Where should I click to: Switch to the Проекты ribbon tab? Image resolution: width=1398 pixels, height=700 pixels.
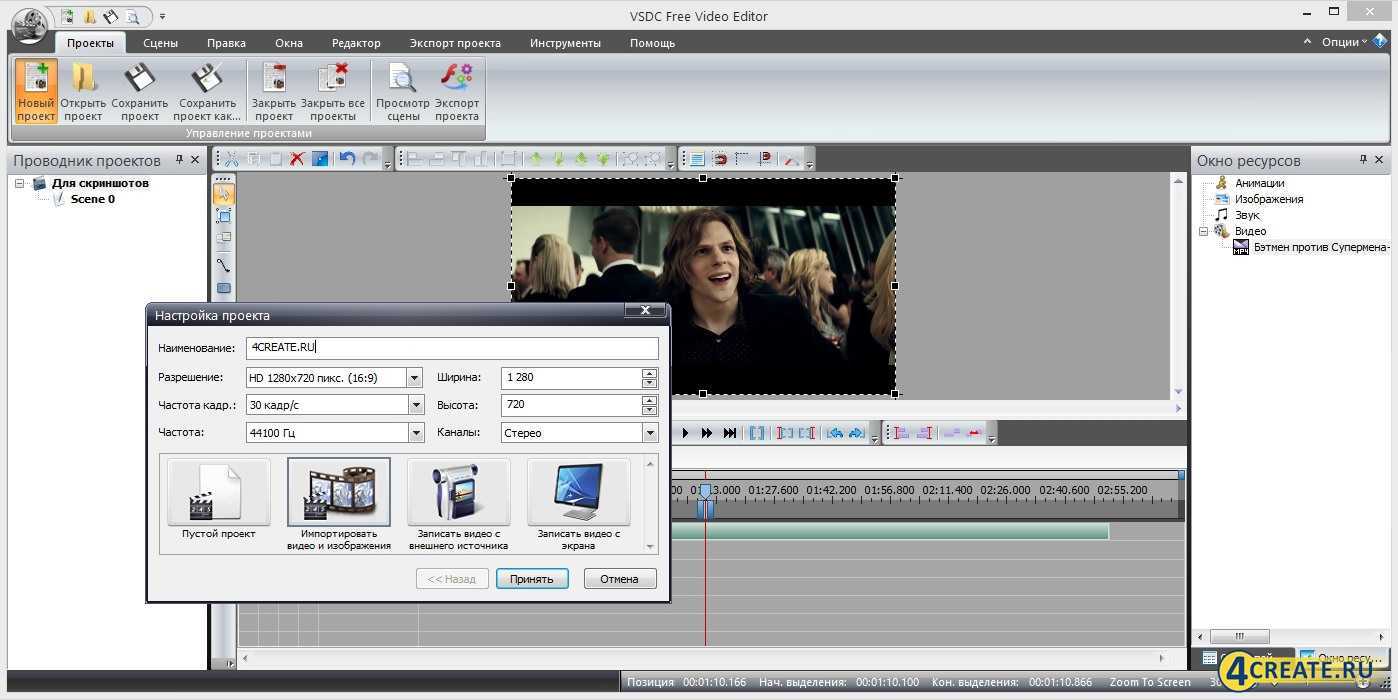pyautogui.click(x=90, y=43)
